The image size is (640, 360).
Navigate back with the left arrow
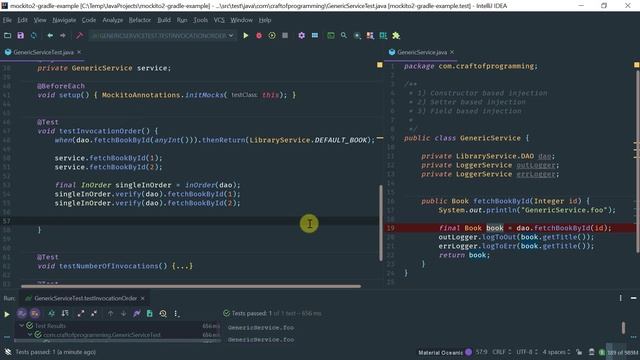[x=50, y=36]
